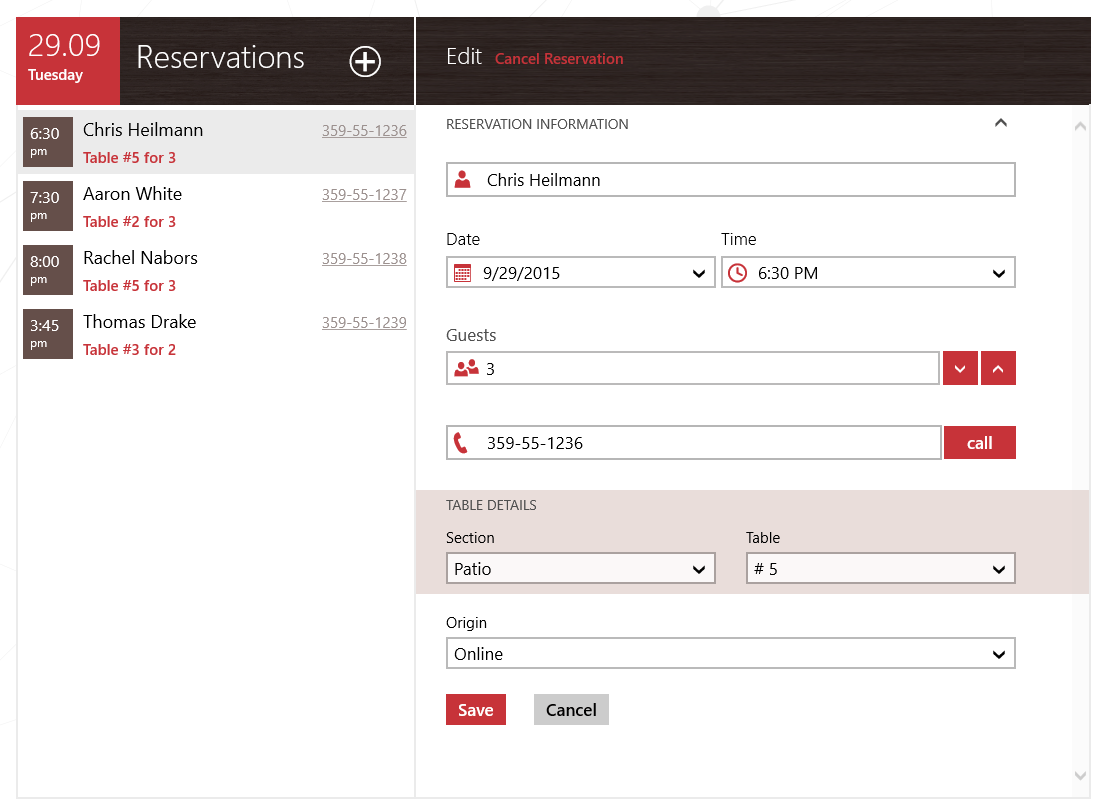Click the phone handset icon
The height and width of the screenshot is (807, 1101).
coord(461,442)
